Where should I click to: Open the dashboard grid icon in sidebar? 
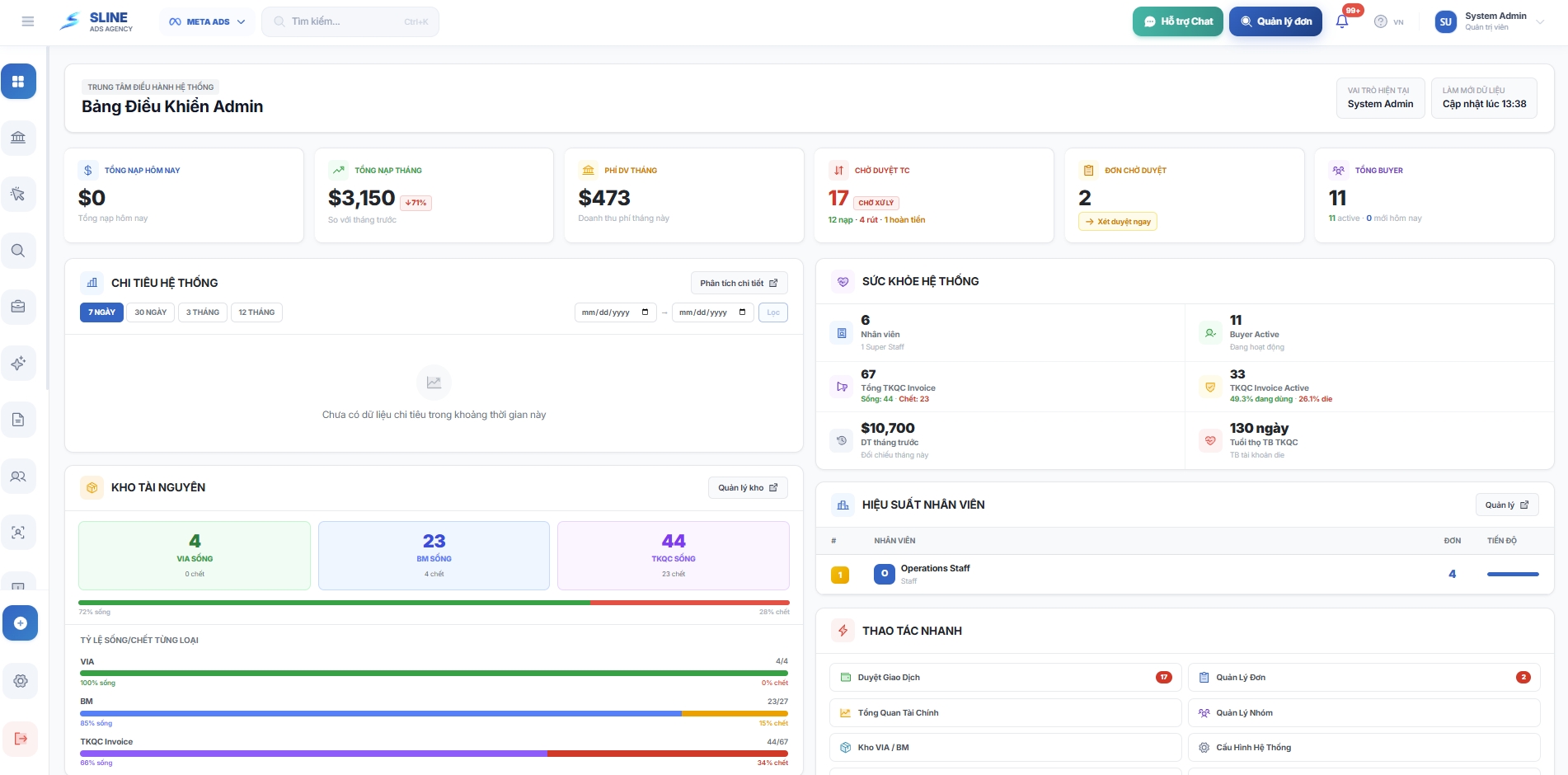pos(18,82)
